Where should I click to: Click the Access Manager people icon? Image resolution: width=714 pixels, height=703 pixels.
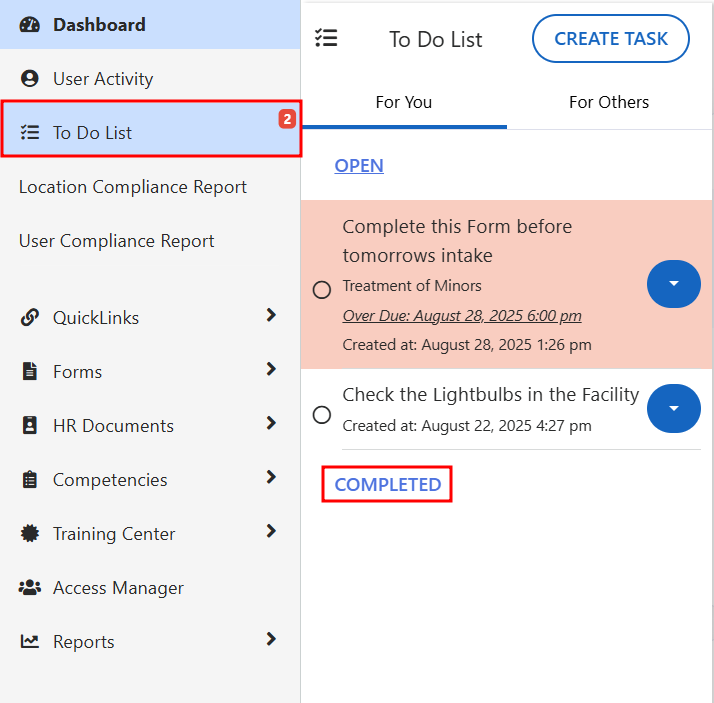[x=30, y=588]
